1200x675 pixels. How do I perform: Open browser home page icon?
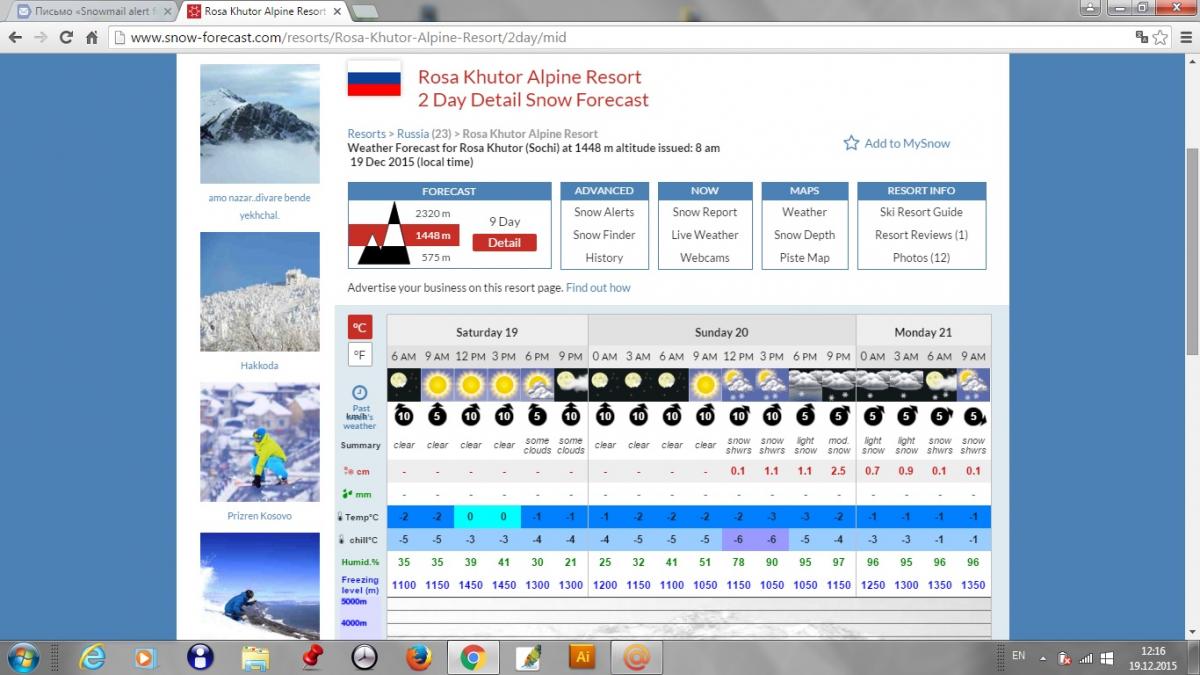tap(91, 38)
